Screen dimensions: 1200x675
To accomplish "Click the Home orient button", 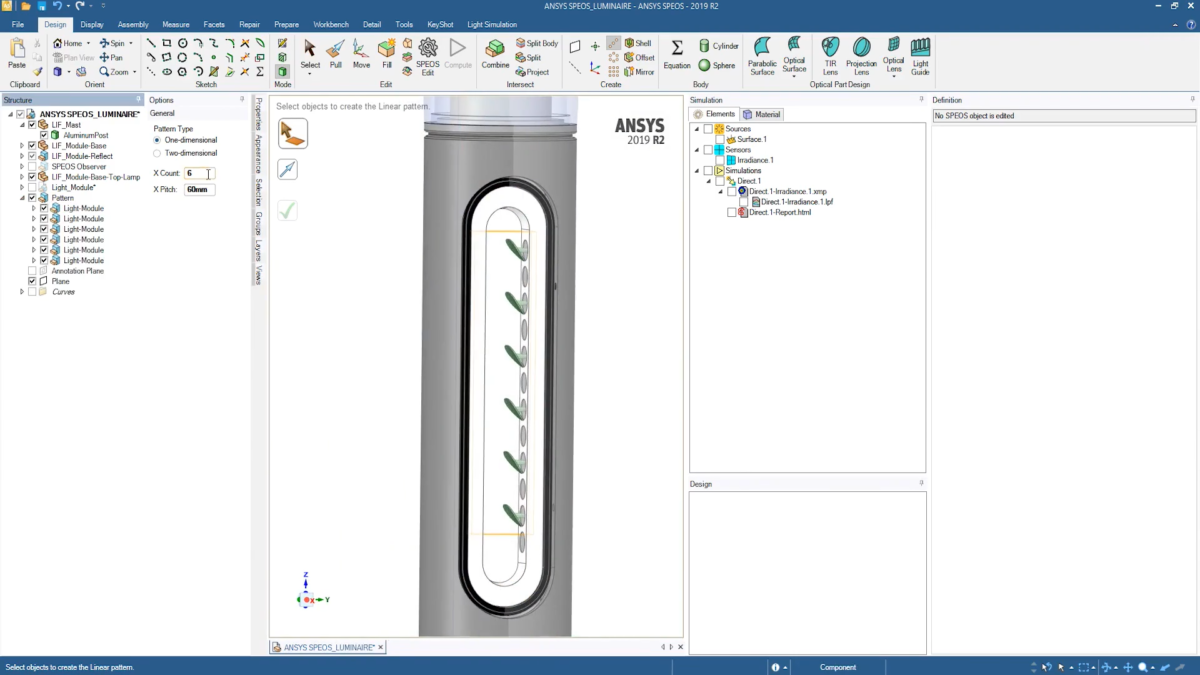I will click(69, 44).
